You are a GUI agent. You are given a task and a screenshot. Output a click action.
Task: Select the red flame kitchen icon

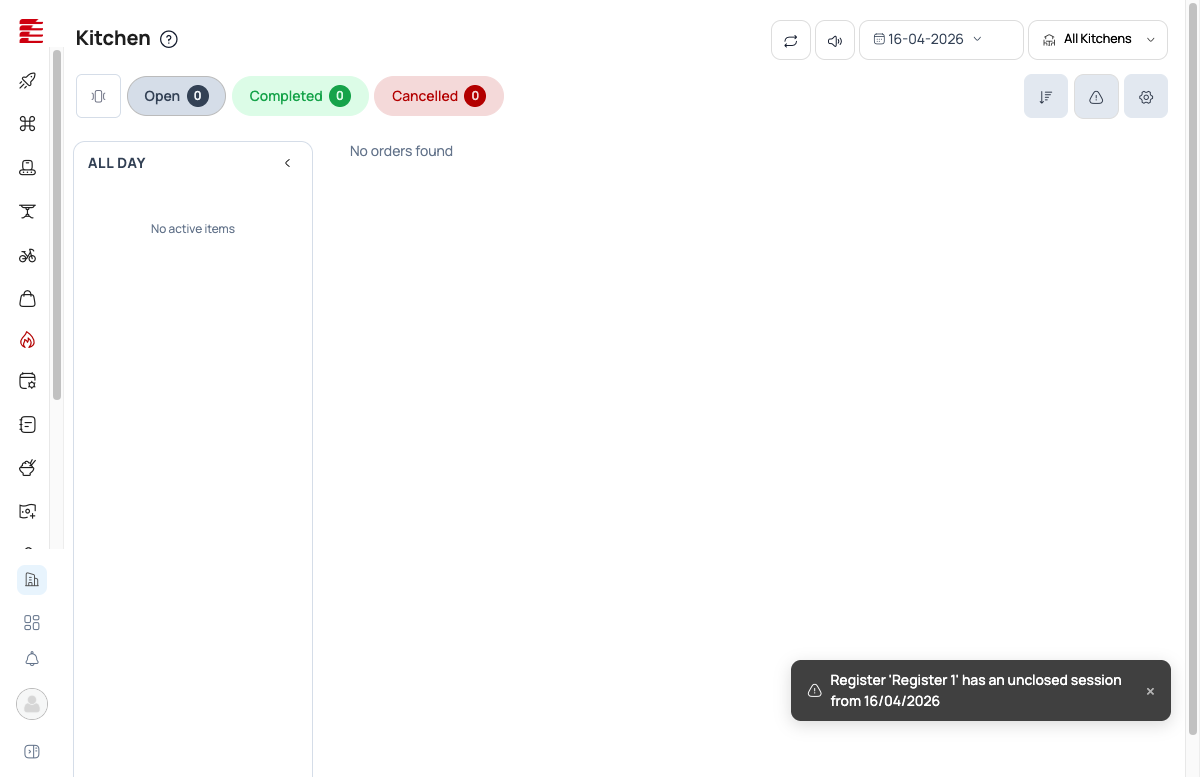[28, 340]
